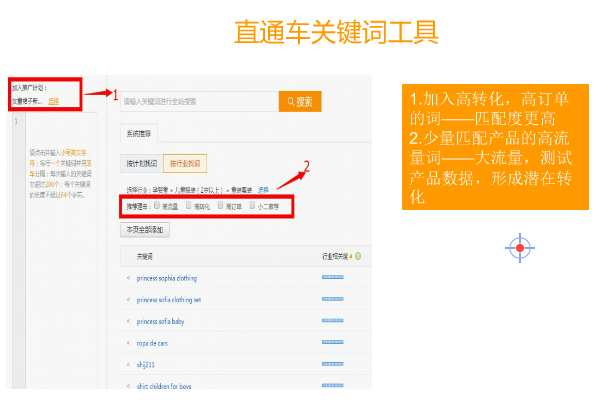
Task: Open keyword link 'shirt children for boys'
Action: 164,386
